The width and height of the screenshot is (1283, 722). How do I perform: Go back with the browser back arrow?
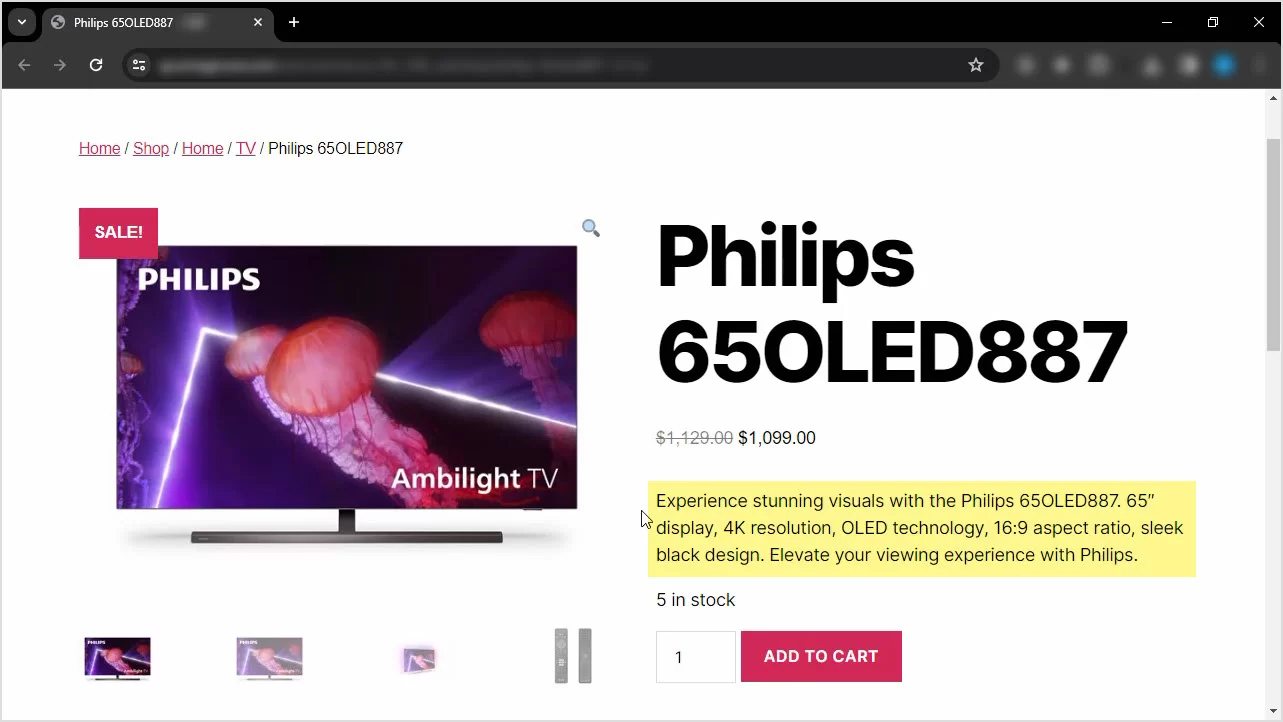click(x=24, y=65)
